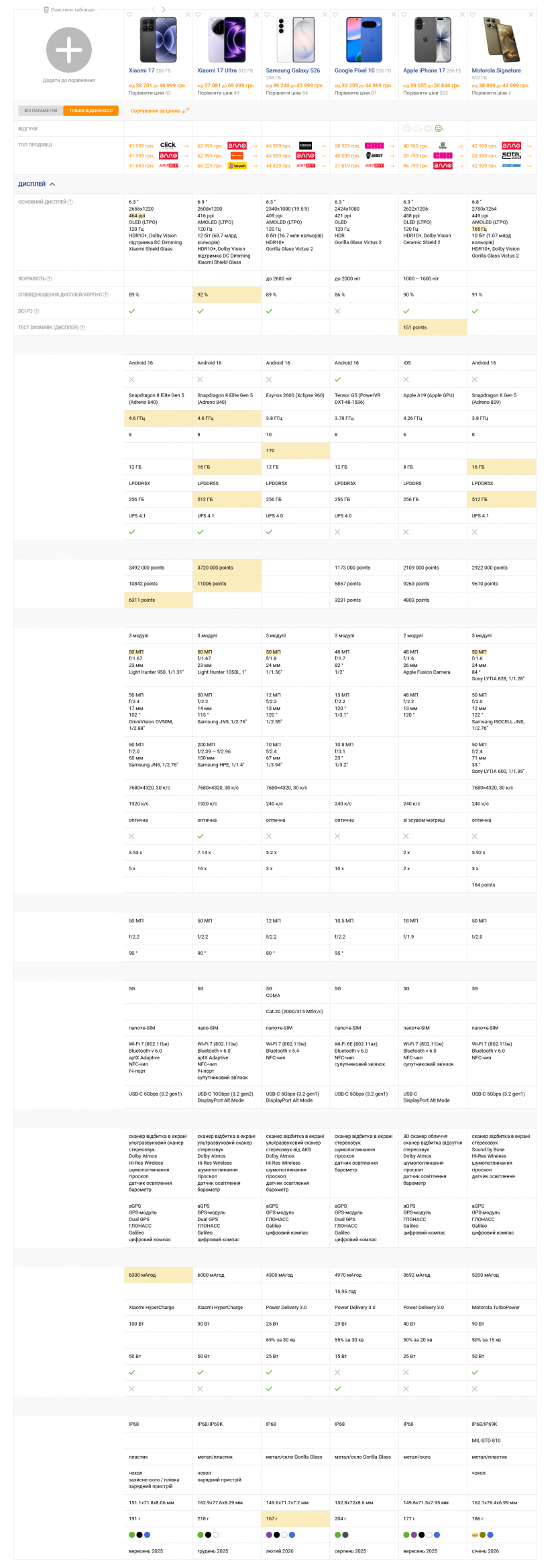Viewport: 560px width, 1568px height.
Task: Click the question mark beside ЯСКРАВІСТЬ
Action: [x=49, y=278]
